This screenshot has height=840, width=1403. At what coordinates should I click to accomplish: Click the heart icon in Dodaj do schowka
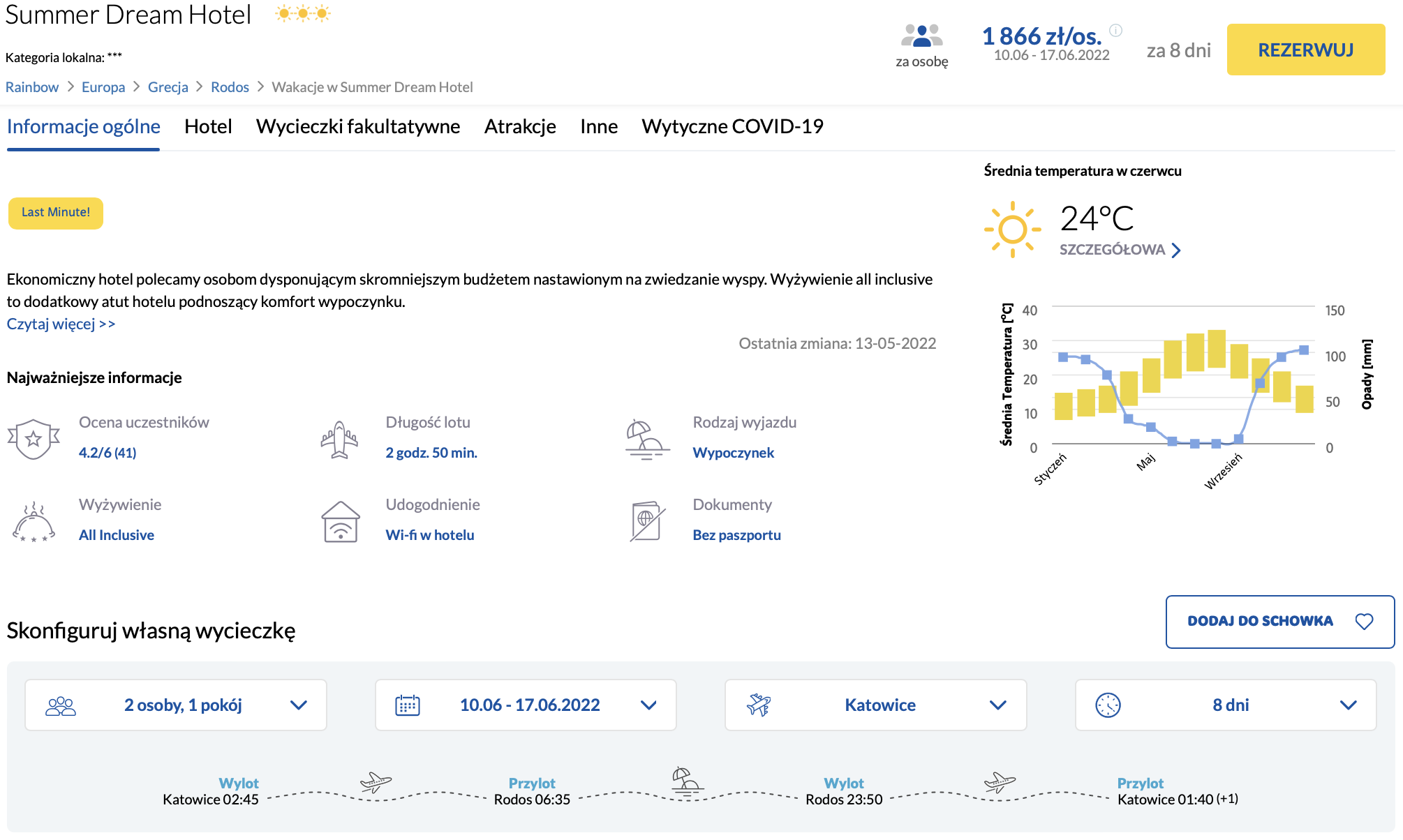click(x=1364, y=621)
